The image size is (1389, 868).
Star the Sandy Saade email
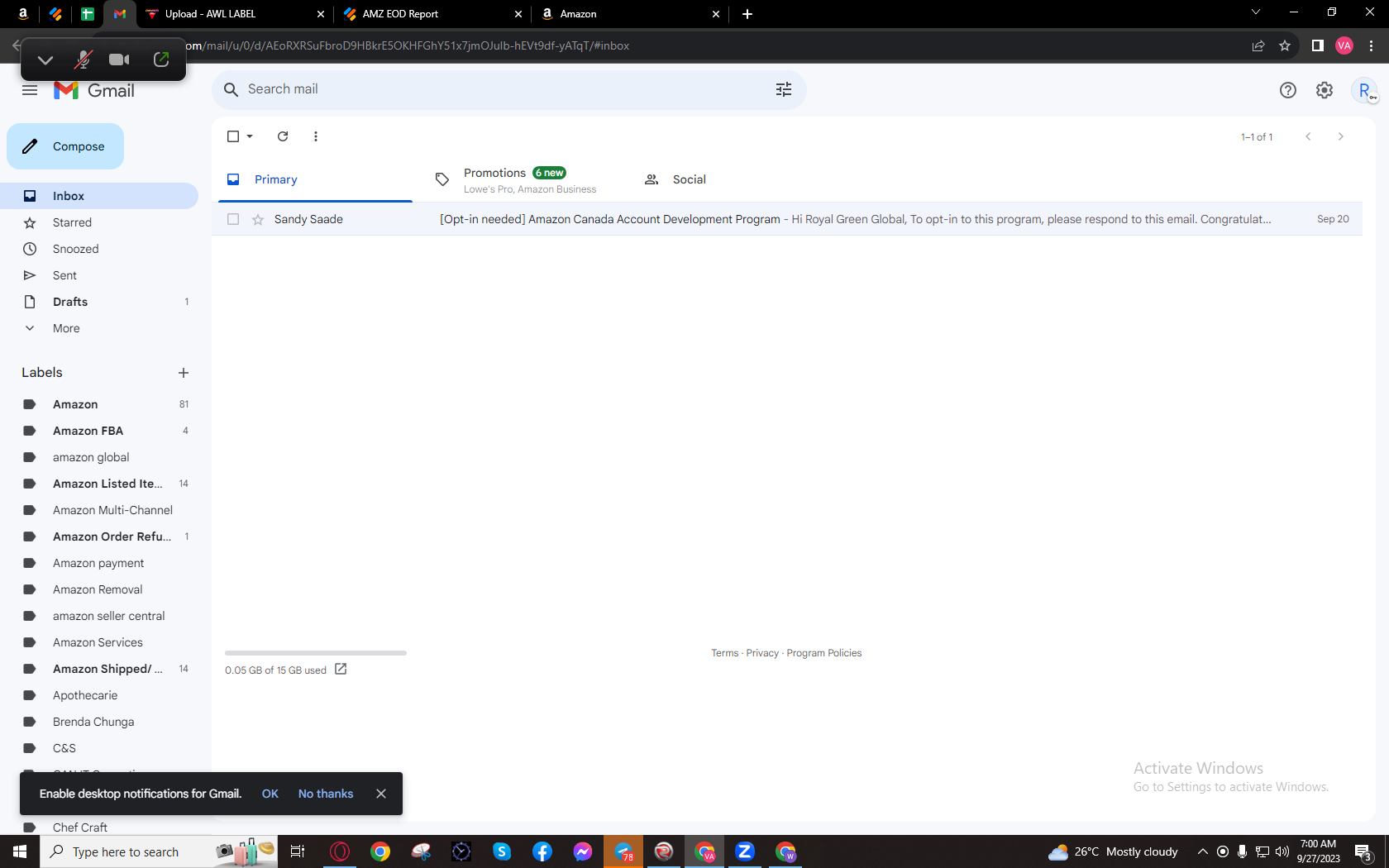pos(258,219)
